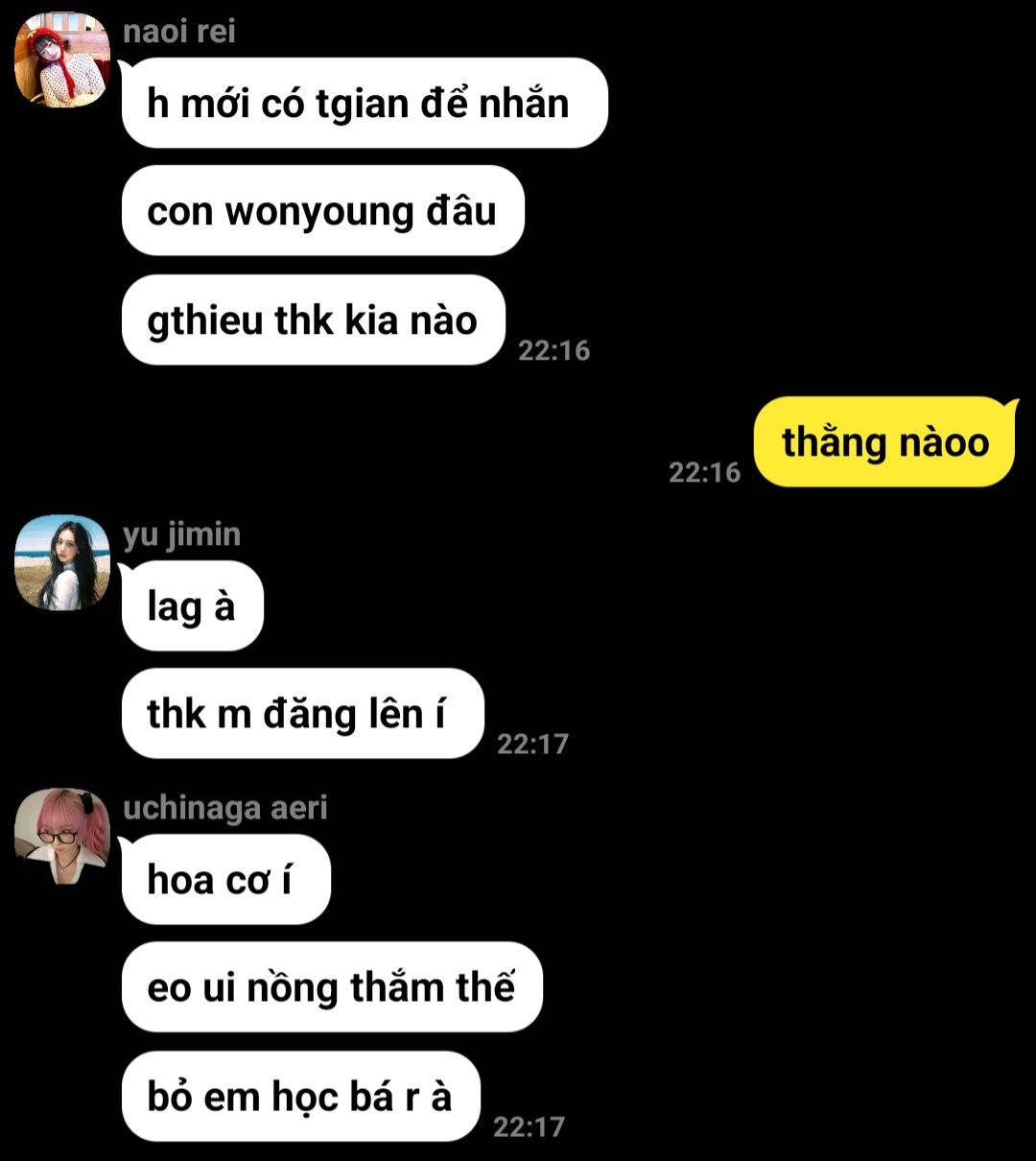This screenshot has height=1161, width=1036.
Task: Tap message "thk m đăng lên í"
Action: (303, 714)
